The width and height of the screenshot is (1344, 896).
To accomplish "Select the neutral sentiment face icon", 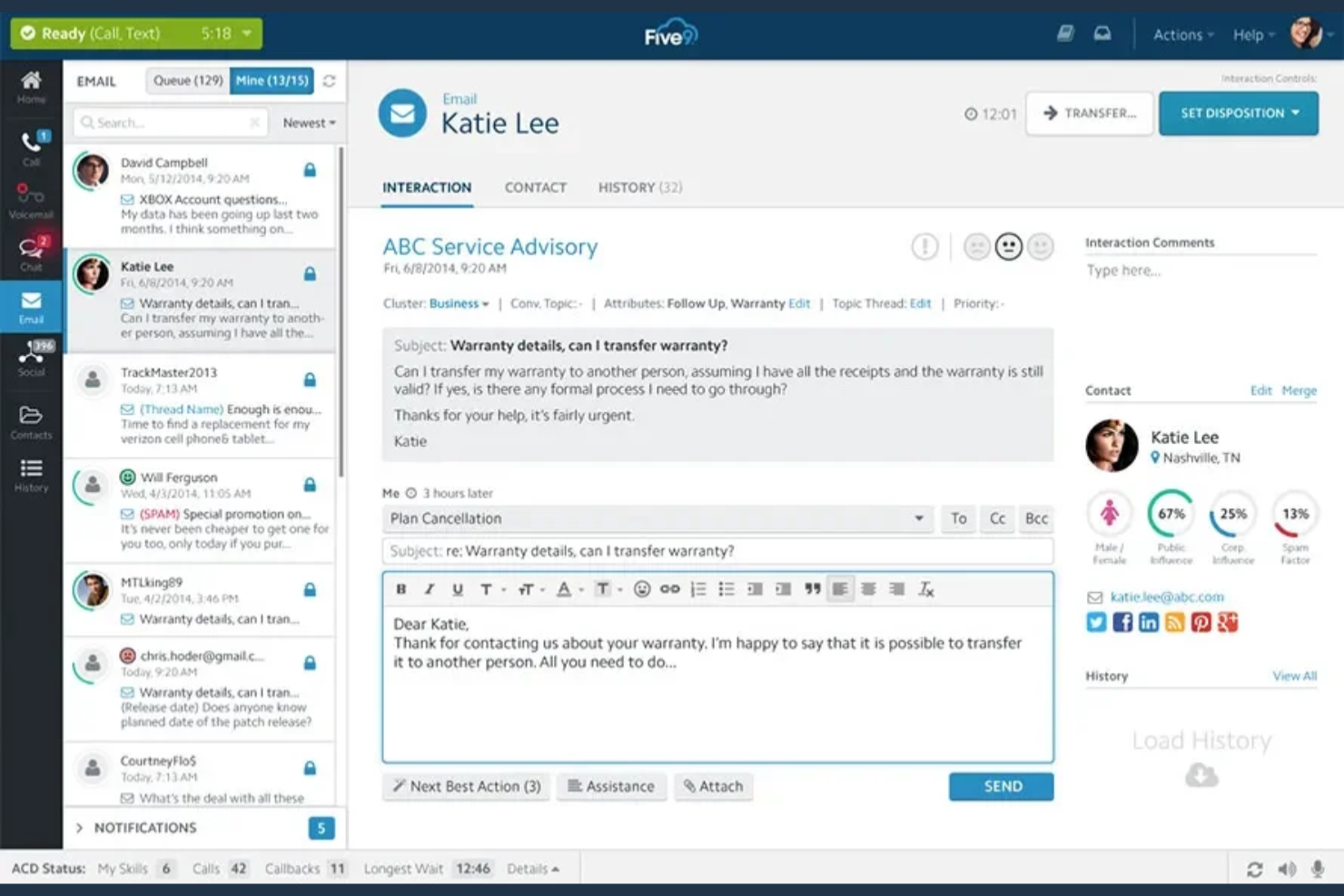I will (x=1008, y=246).
